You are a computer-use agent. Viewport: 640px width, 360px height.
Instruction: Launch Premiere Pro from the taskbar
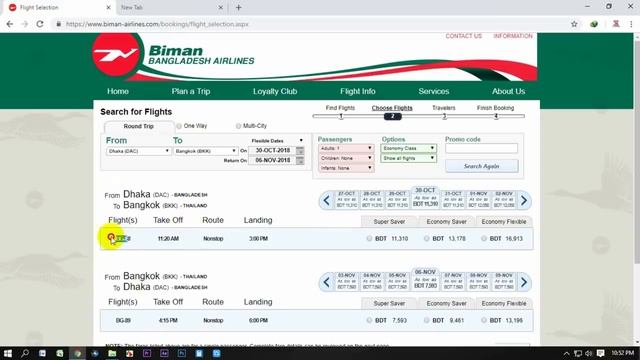(147, 353)
